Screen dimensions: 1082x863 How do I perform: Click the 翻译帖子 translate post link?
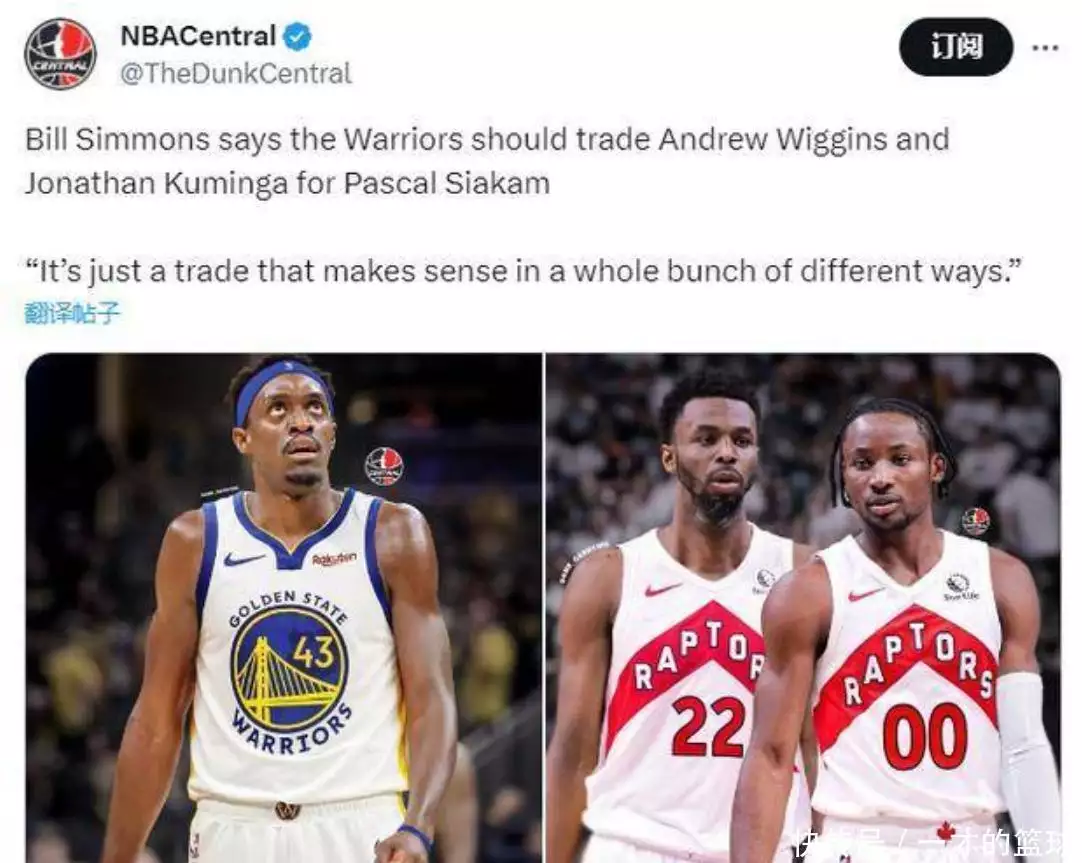tap(72, 313)
